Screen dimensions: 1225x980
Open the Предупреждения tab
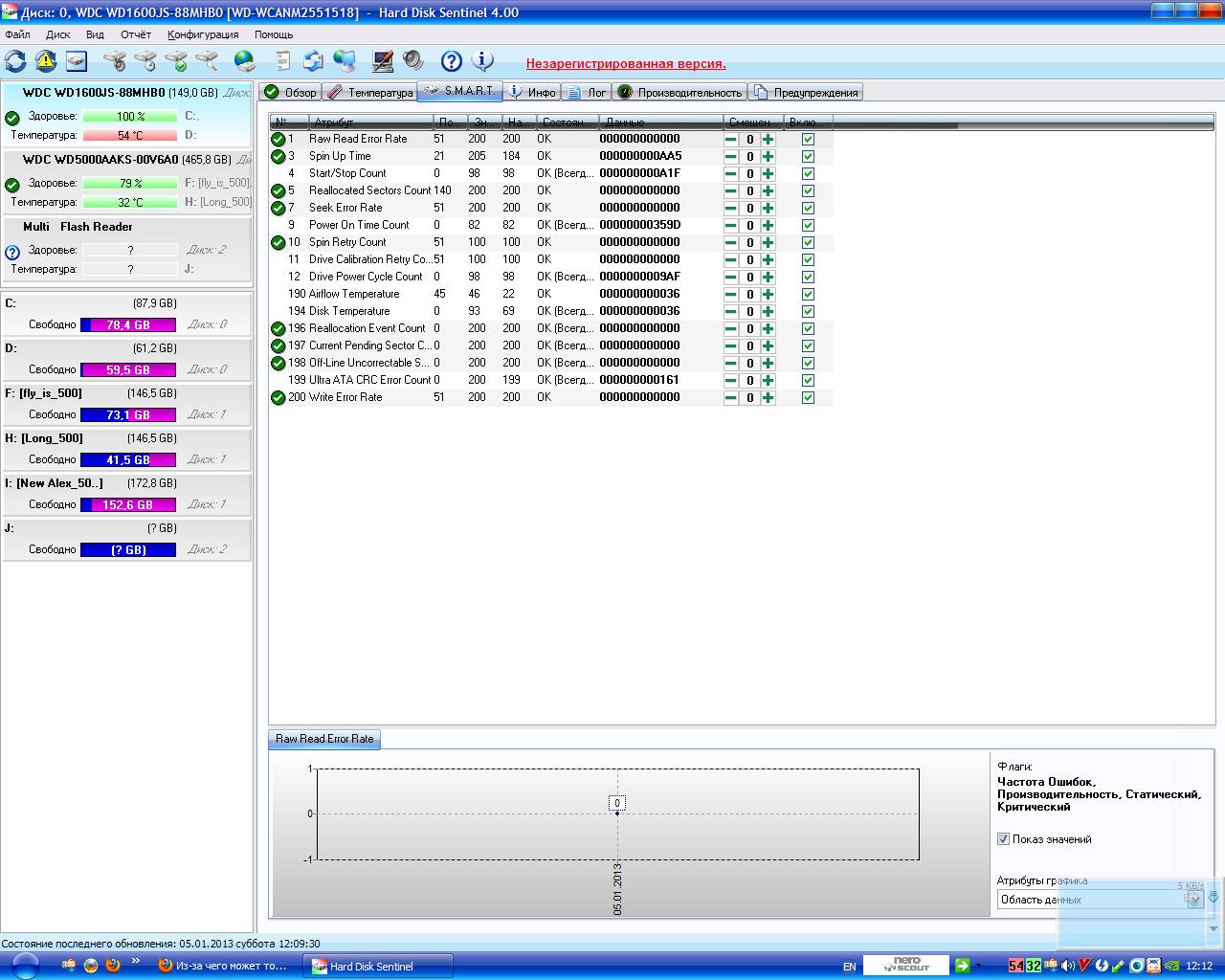806,92
